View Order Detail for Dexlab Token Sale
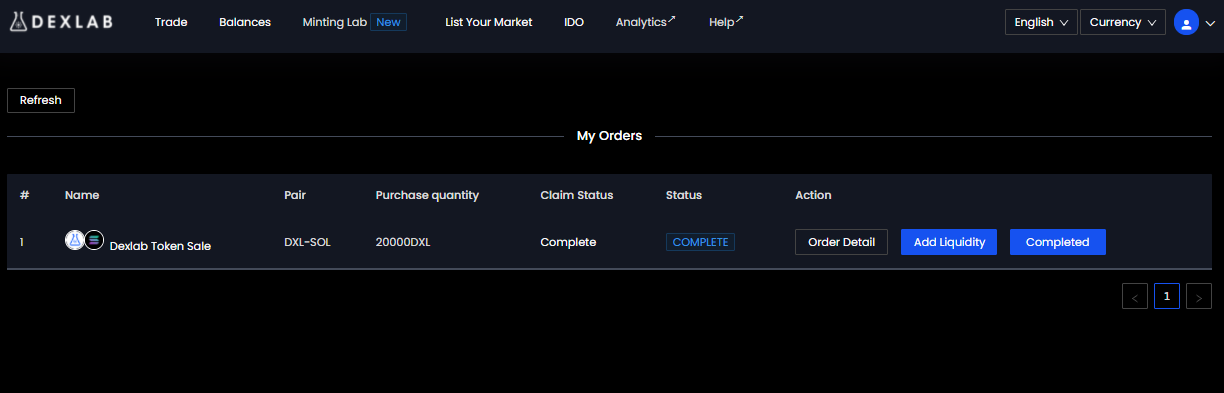Image resolution: width=1224 pixels, height=393 pixels. click(841, 242)
